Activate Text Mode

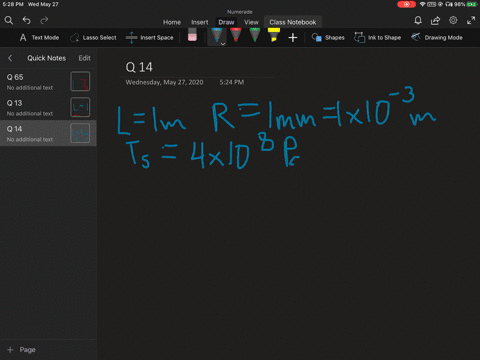pyautogui.click(x=39, y=38)
